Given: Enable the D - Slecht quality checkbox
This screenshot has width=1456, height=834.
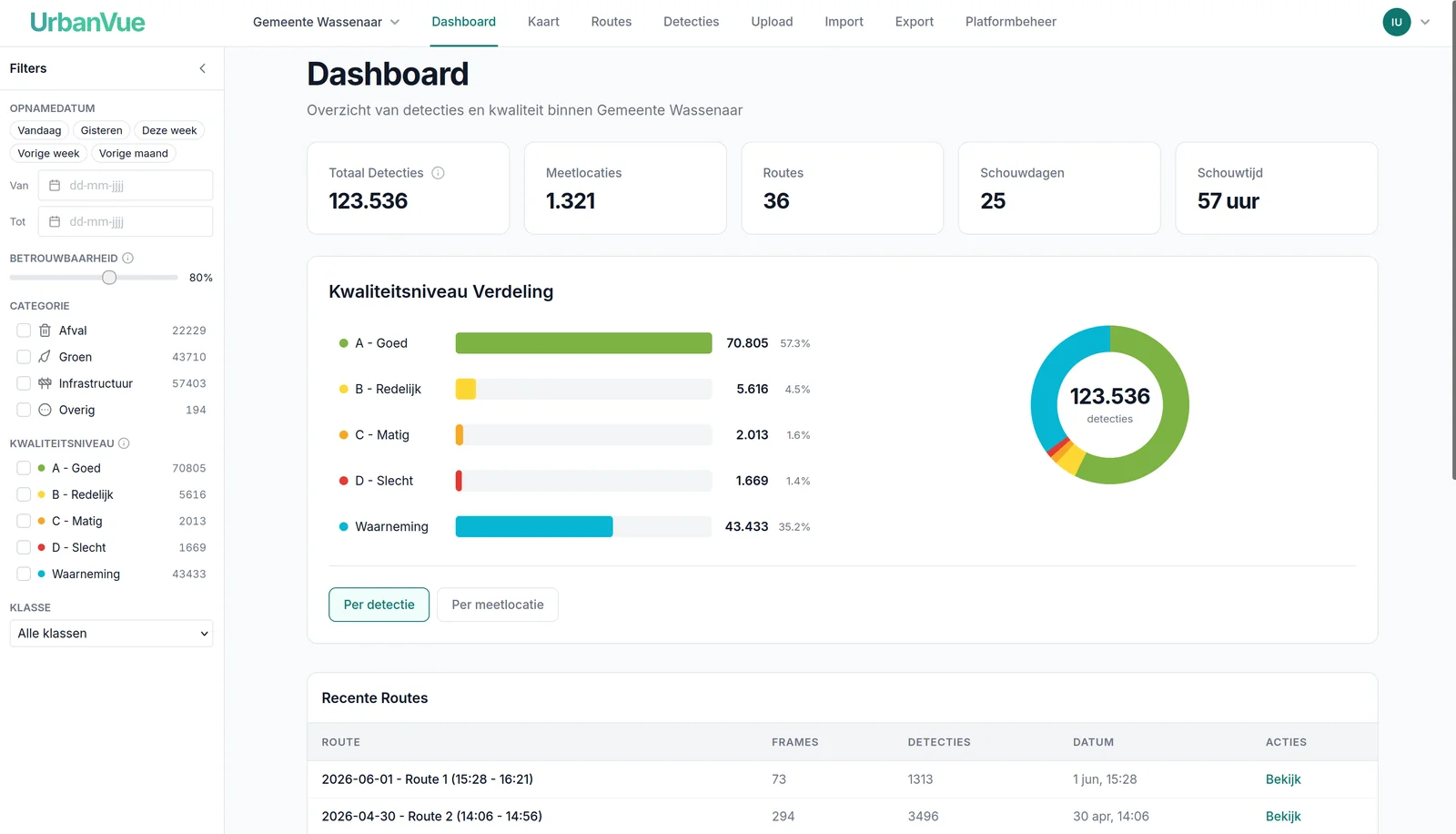Looking at the screenshot, I should [24, 547].
